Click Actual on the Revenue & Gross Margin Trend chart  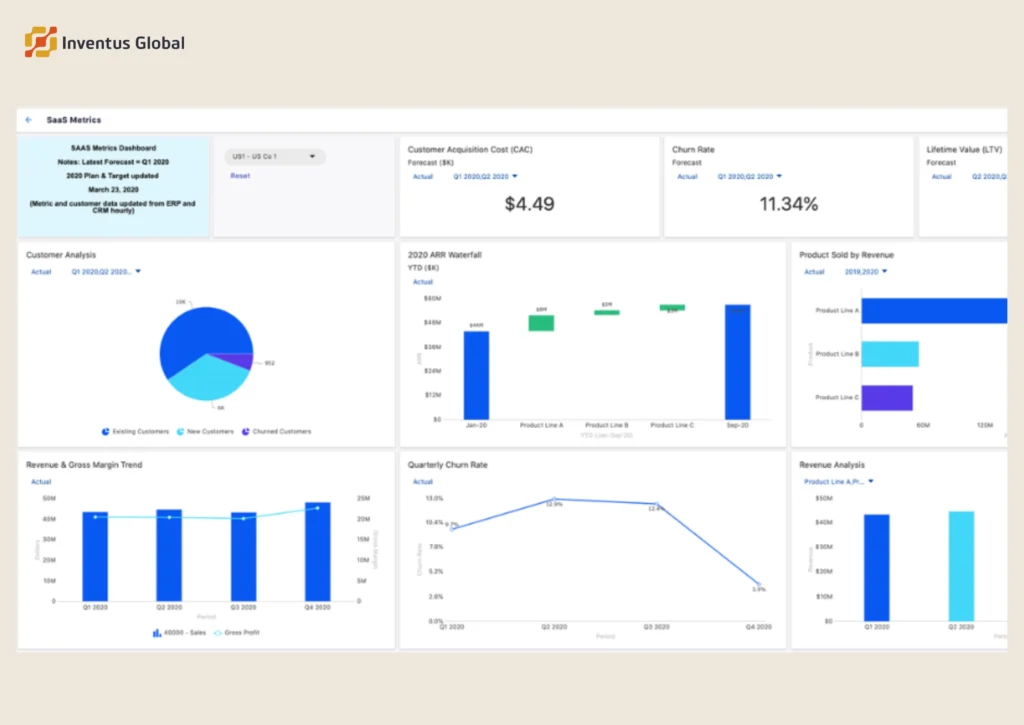click(40, 481)
